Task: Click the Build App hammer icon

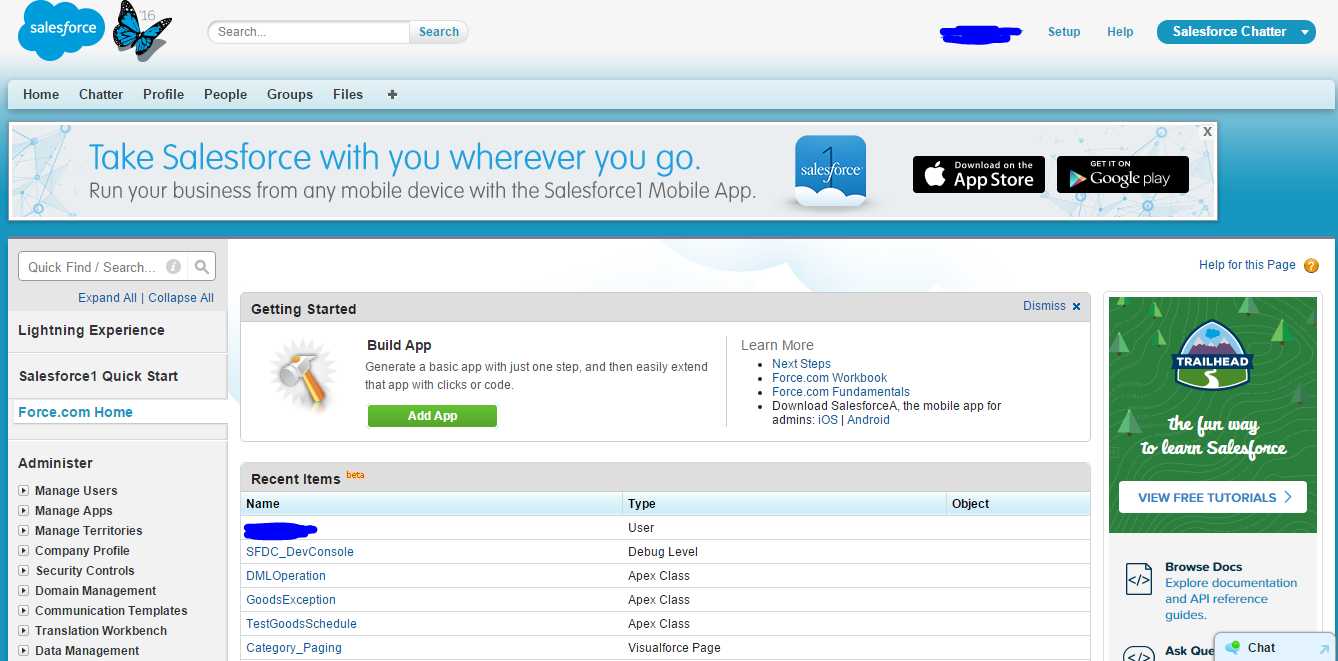Action: [x=302, y=376]
